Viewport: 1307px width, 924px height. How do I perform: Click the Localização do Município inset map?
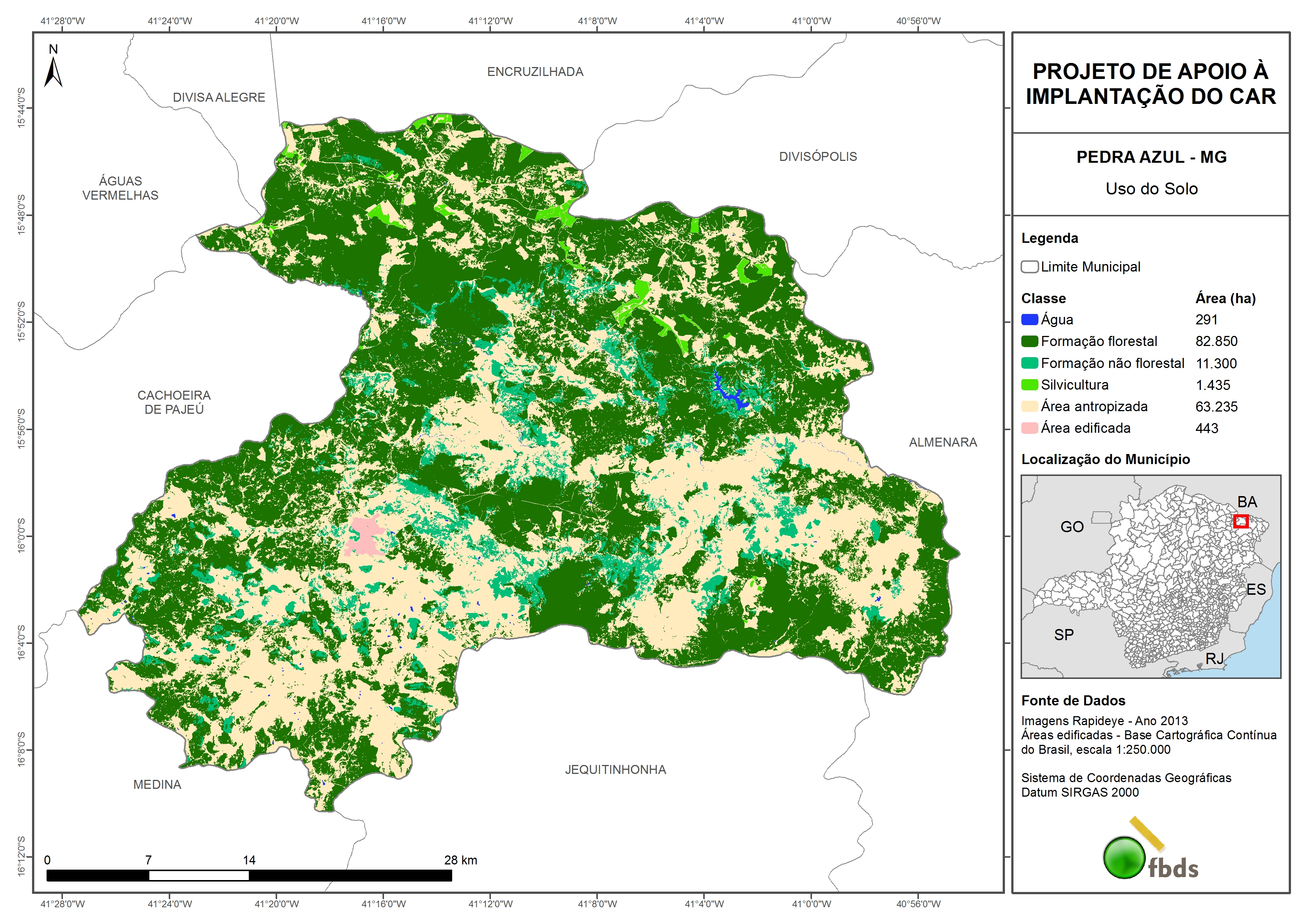(1151, 576)
